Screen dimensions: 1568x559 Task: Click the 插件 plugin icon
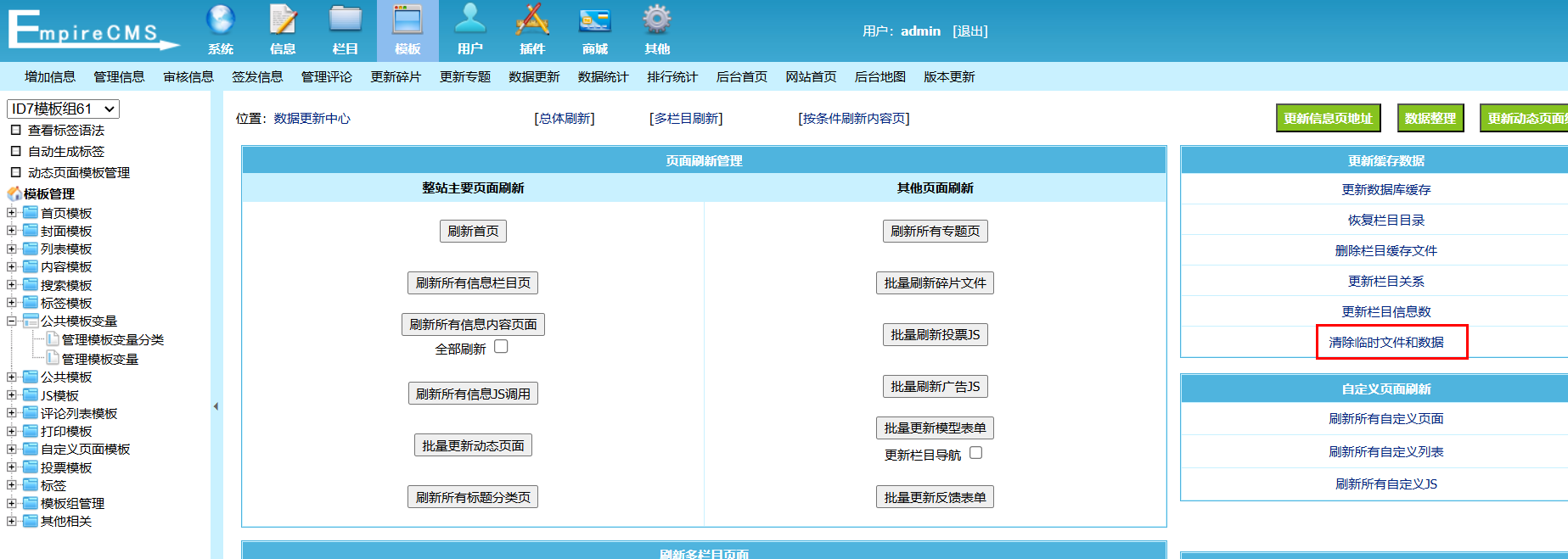click(532, 20)
